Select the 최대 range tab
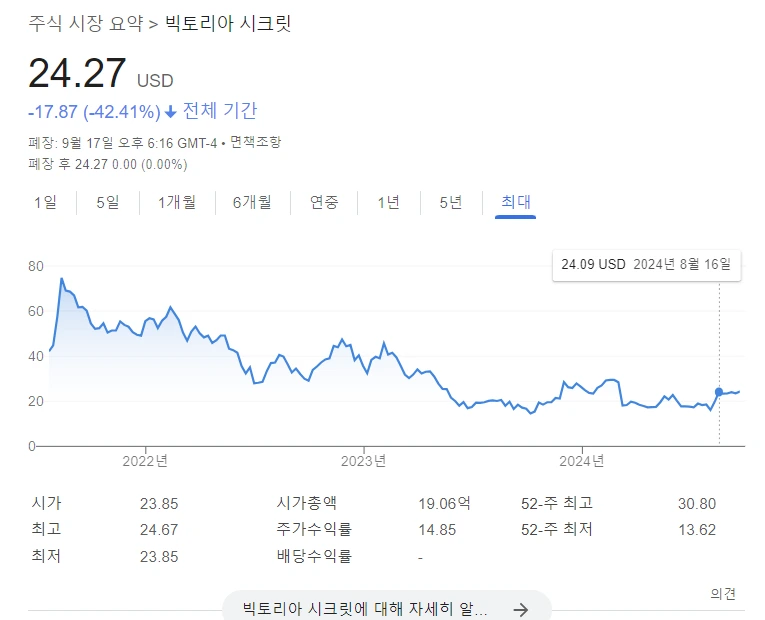The height and width of the screenshot is (620, 765). (x=516, y=202)
